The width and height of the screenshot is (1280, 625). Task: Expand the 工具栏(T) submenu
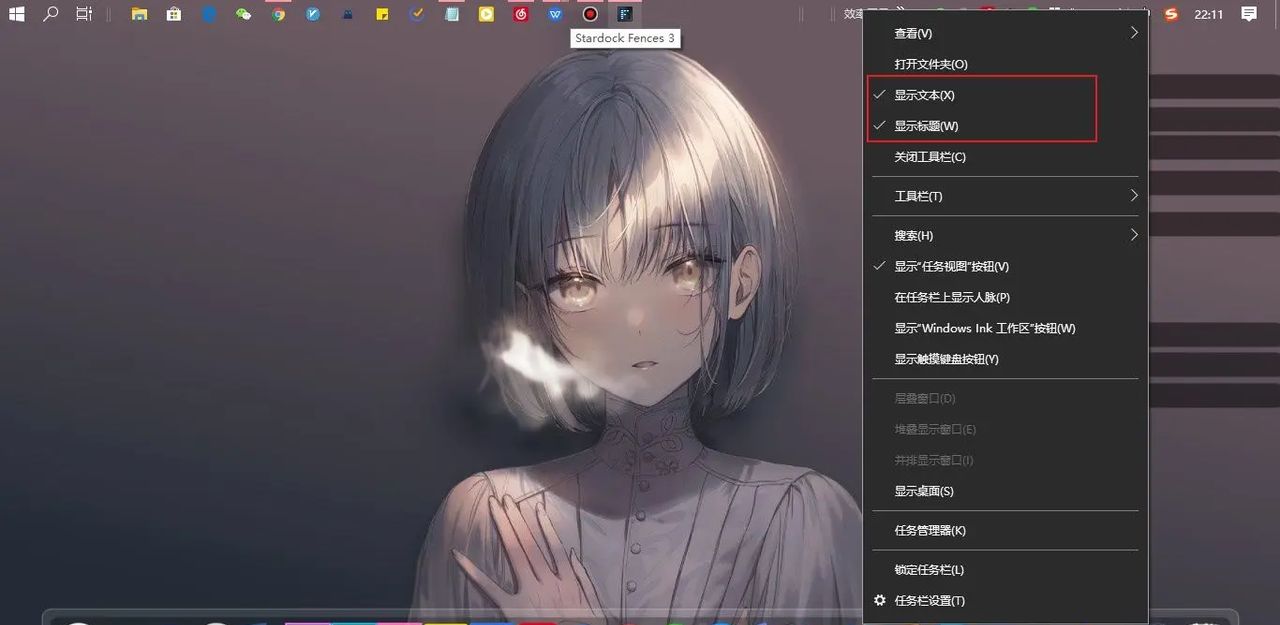(1005, 196)
